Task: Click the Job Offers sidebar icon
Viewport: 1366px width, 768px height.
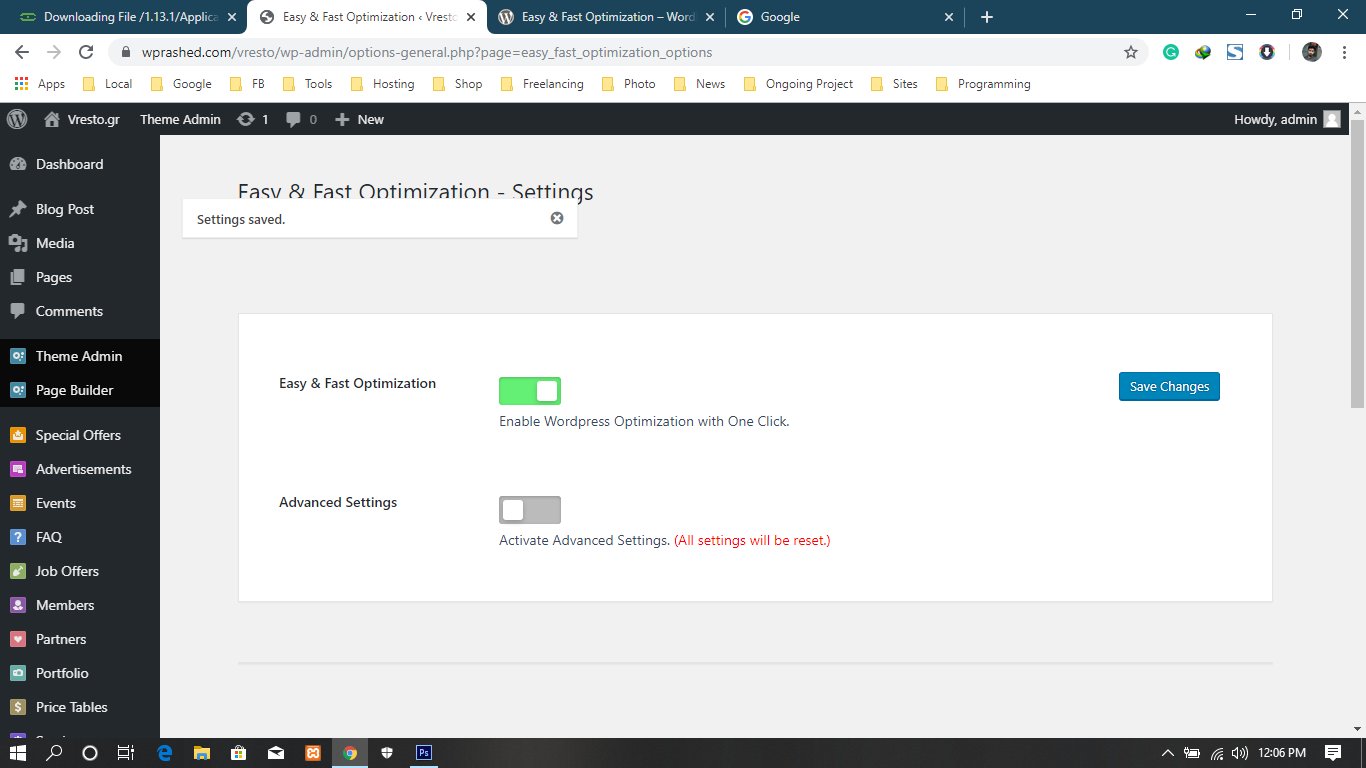Action: (x=18, y=571)
